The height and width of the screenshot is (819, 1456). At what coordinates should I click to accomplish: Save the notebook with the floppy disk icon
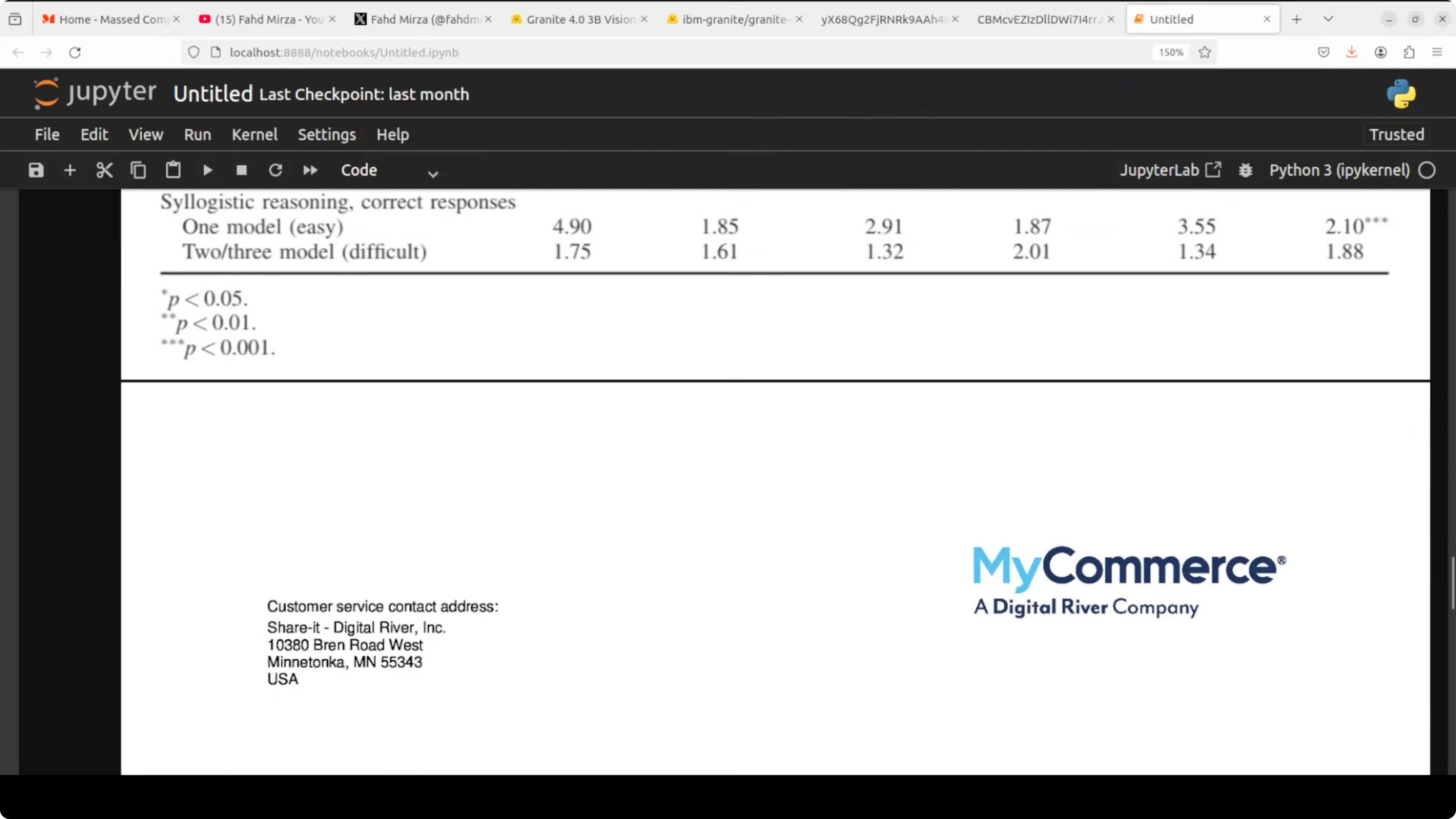pyautogui.click(x=36, y=170)
